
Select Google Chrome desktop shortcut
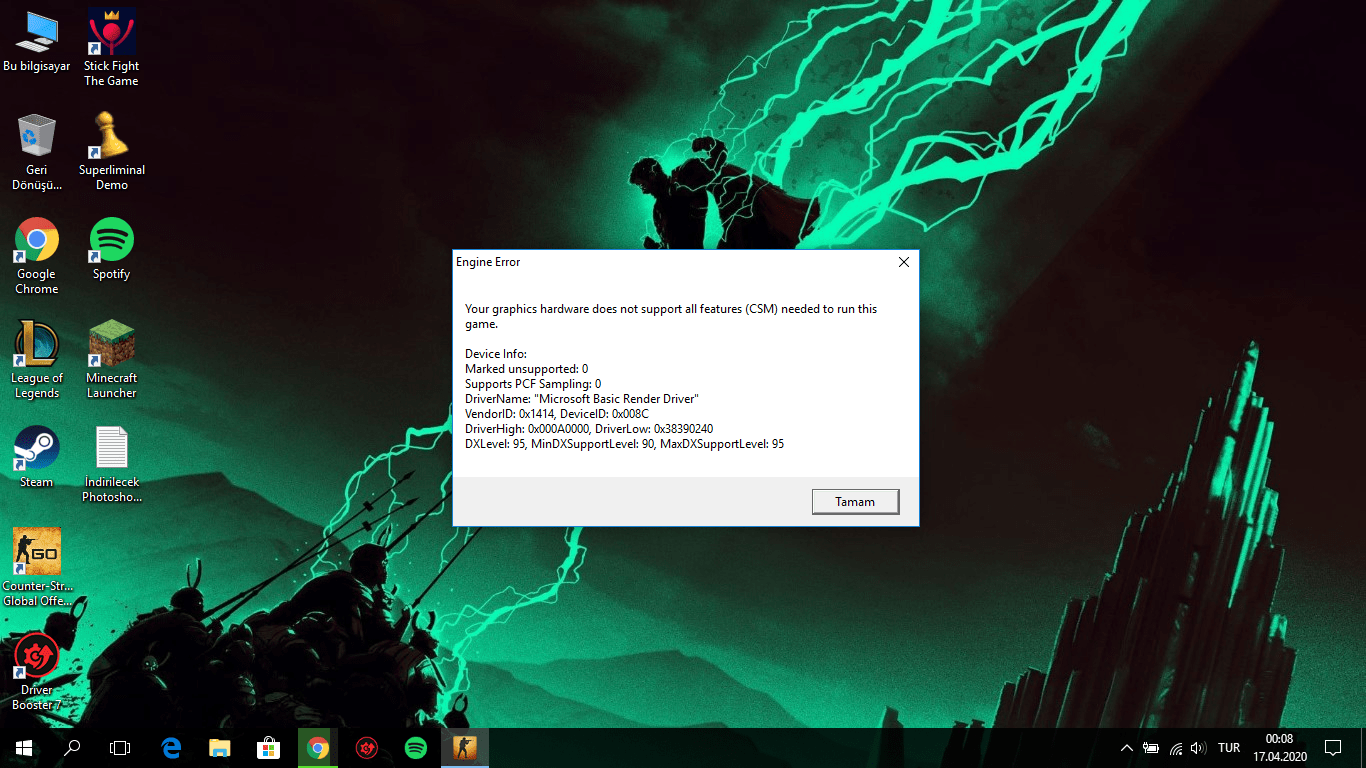[x=37, y=256]
